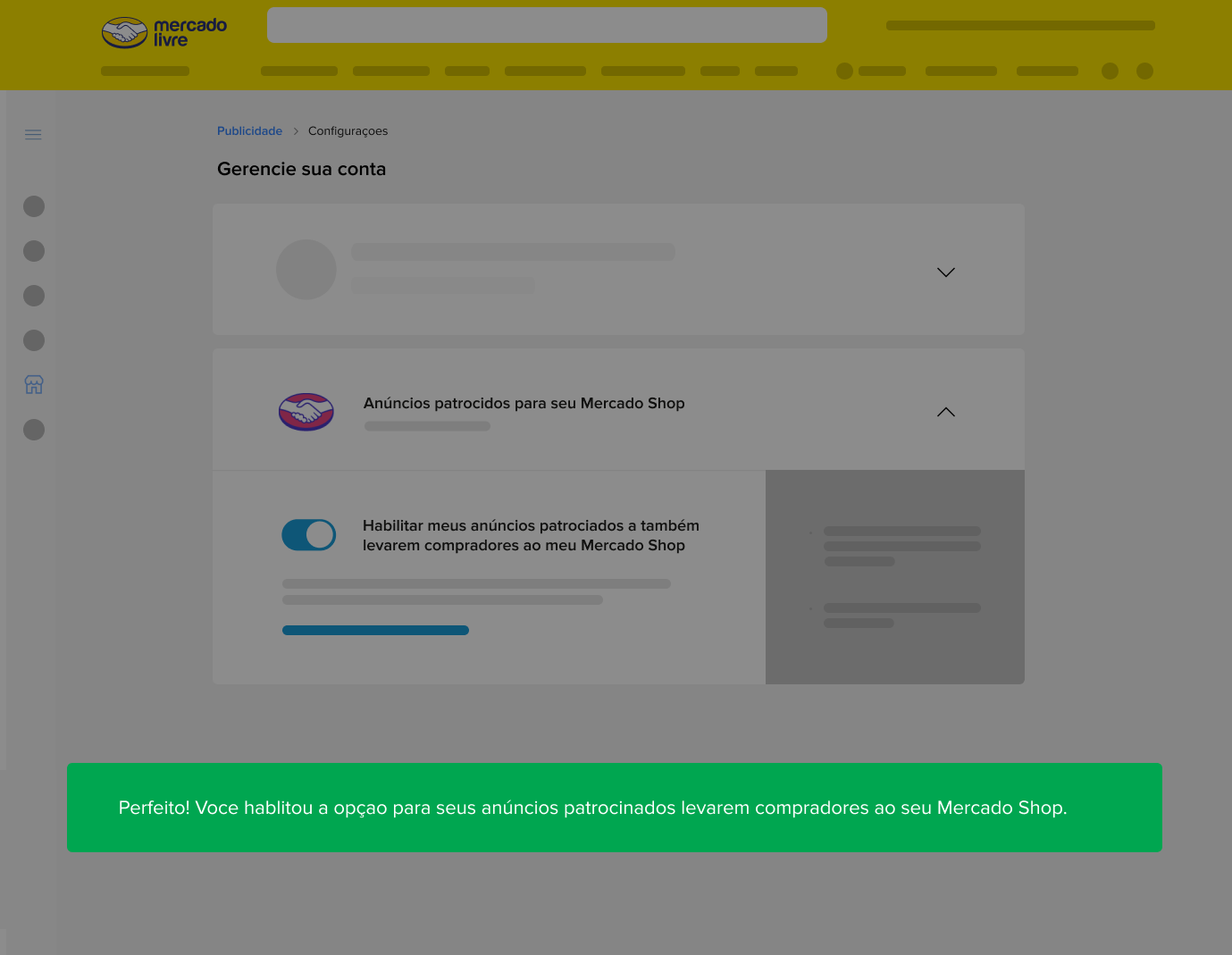Click the green Perfeito success message
Screen dimensions: 1232x955
[x=615, y=808]
